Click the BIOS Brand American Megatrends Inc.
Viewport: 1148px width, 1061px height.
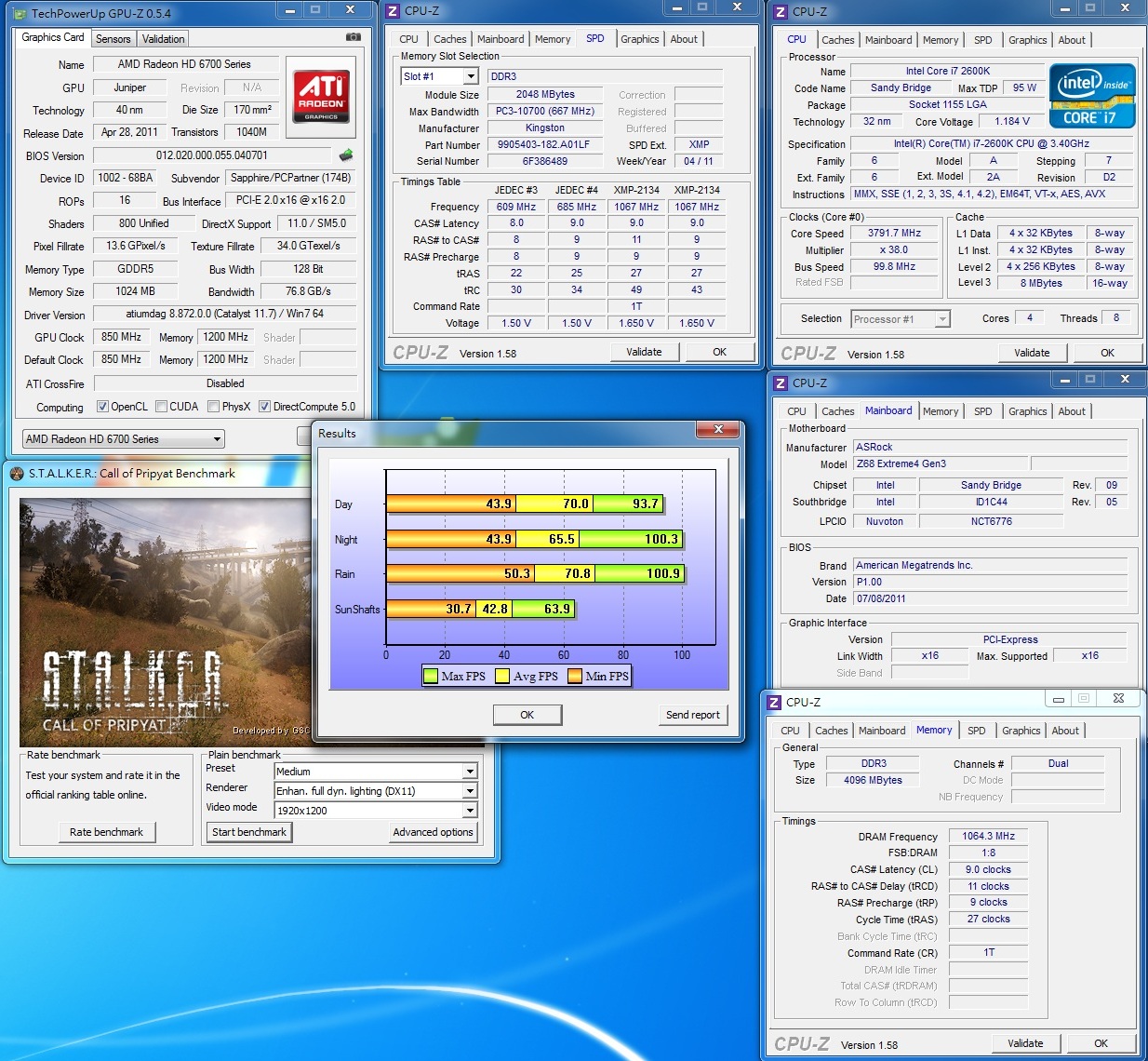[990, 565]
